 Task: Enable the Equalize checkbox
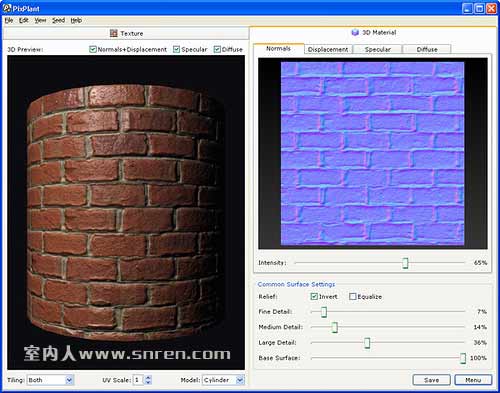point(353,296)
